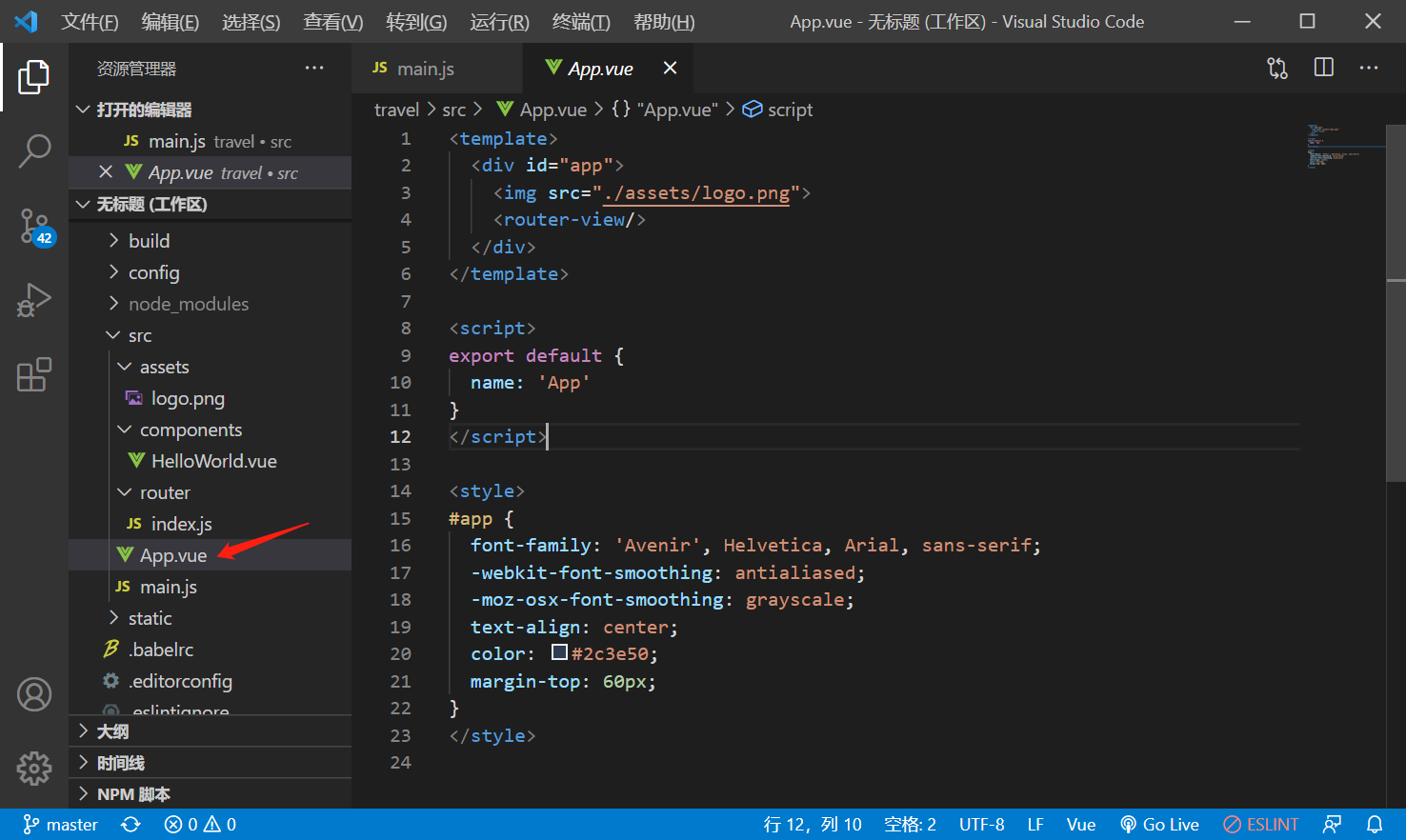The height and width of the screenshot is (840, 1406).
Task: Click line and column indicator 行 12, 列 10
Action: [813, 825]
